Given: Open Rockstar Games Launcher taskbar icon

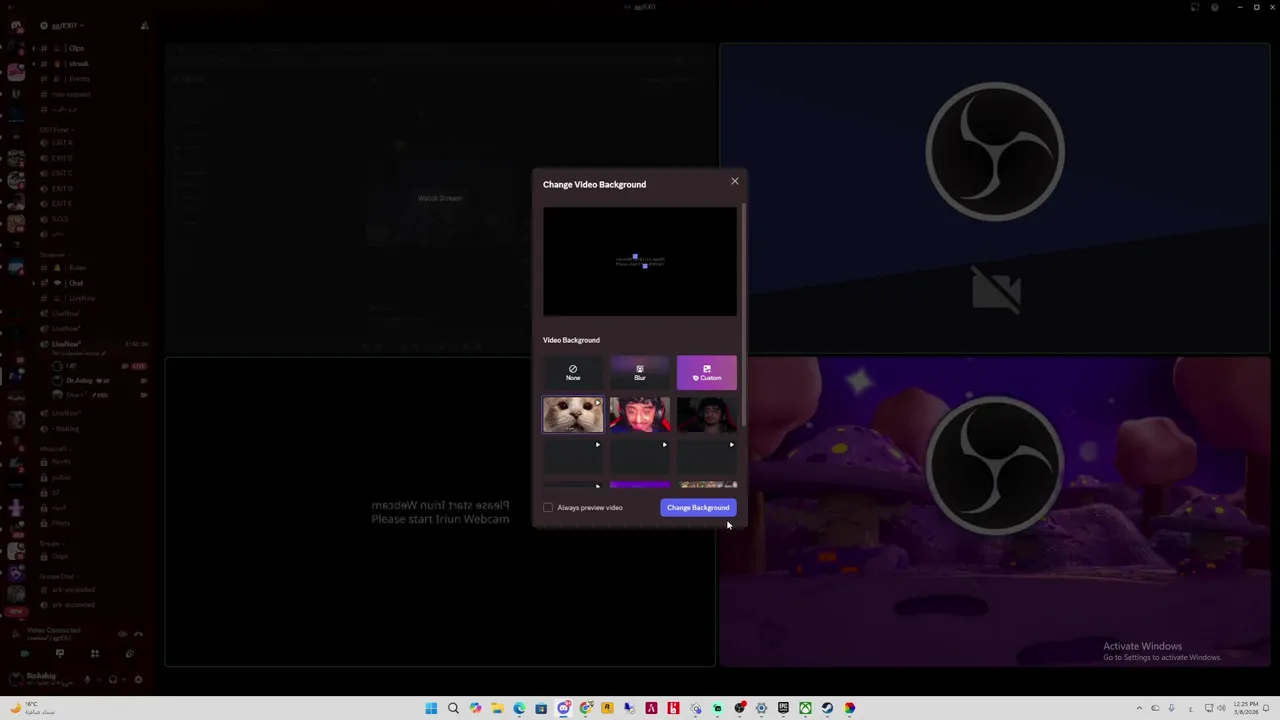Looking at the screenshot, I should [607, 708].
